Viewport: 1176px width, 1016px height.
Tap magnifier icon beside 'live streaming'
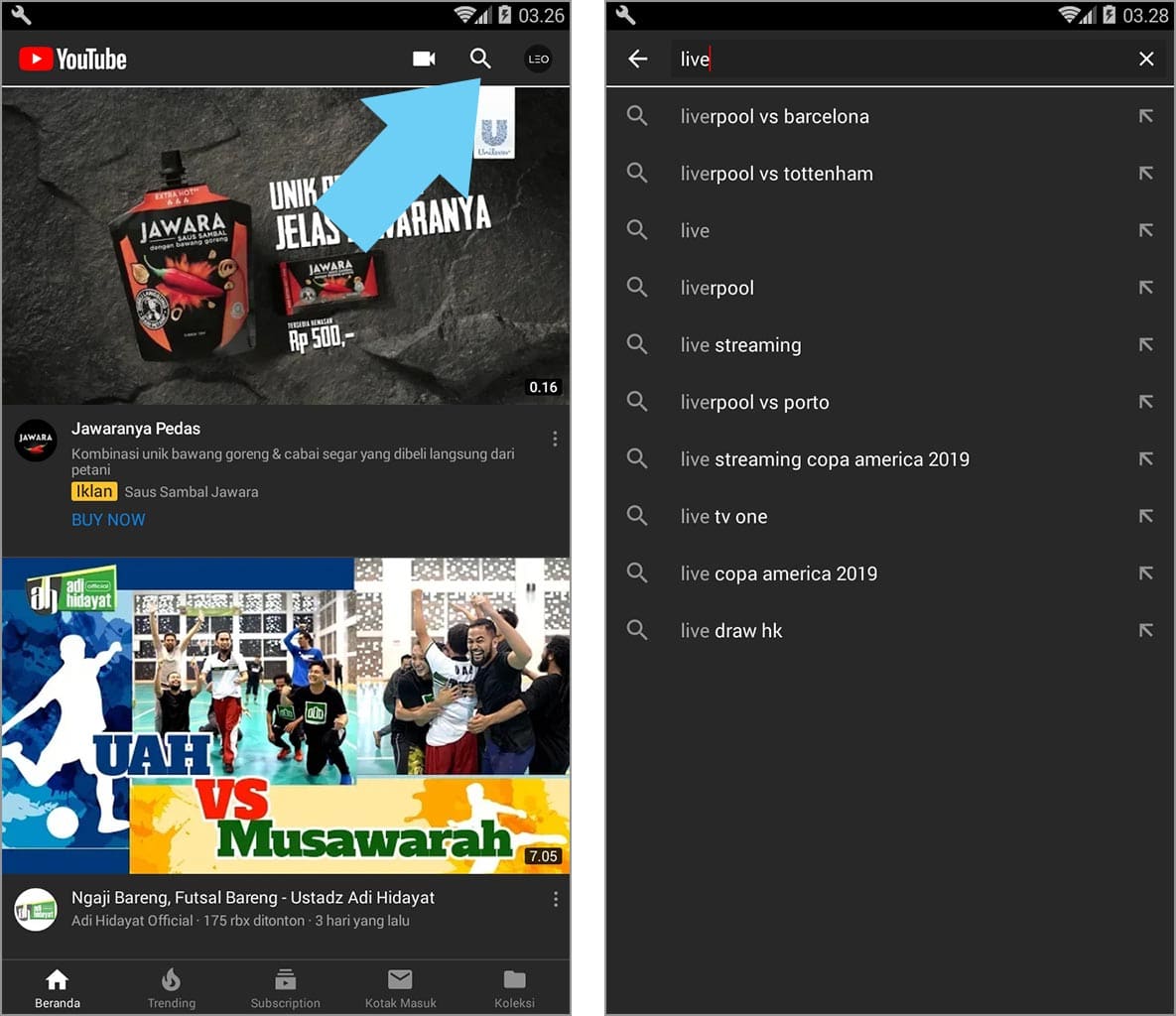637,345
